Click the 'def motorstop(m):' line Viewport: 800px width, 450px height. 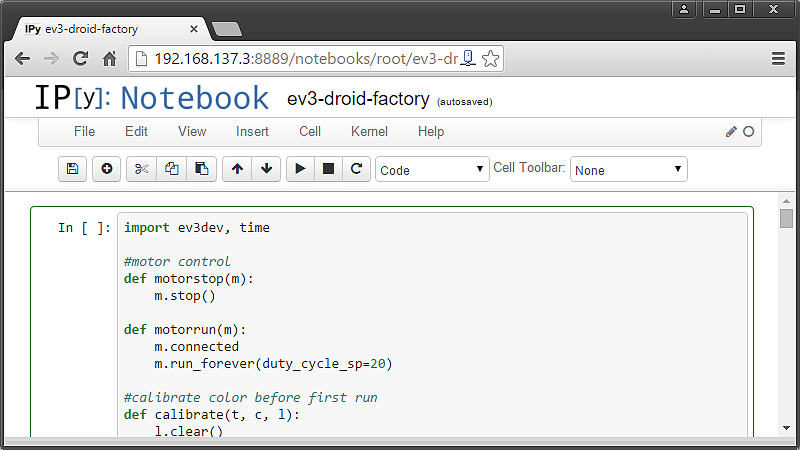(189, 279)
